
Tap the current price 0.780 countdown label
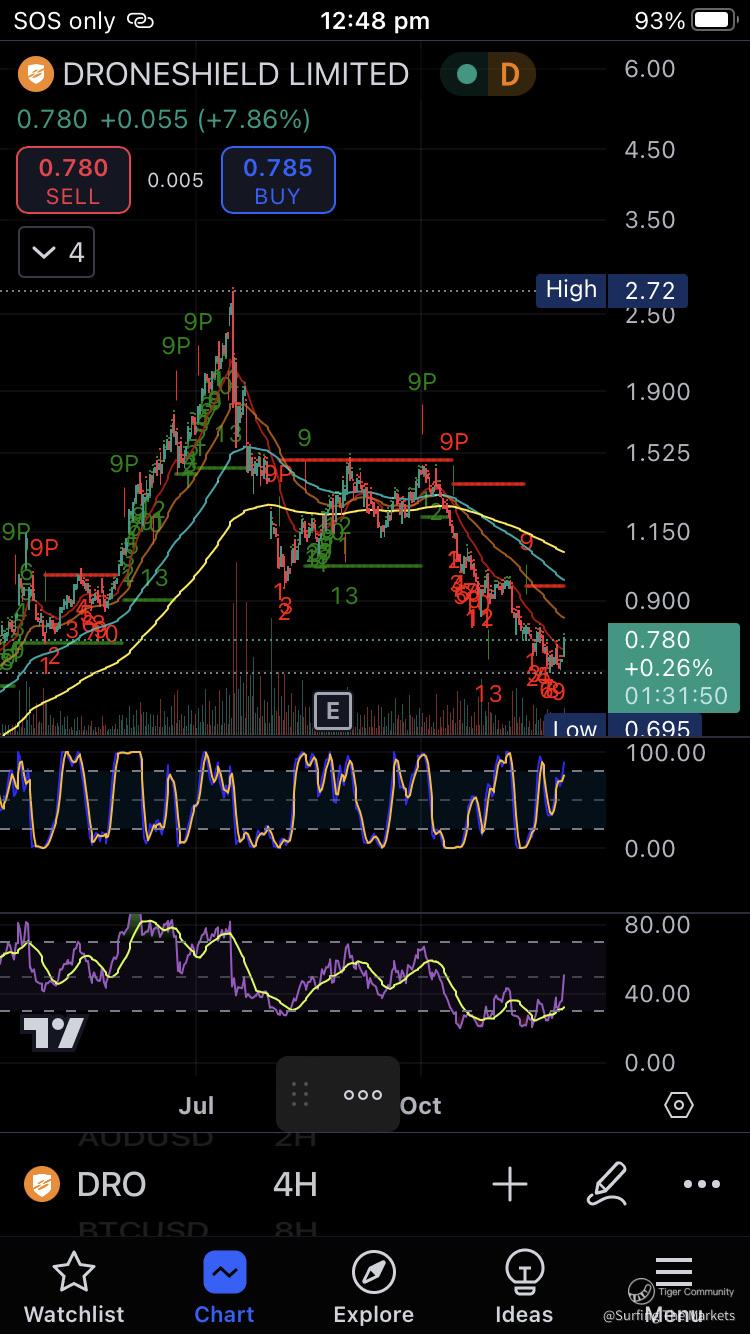(x=673, y=667)
